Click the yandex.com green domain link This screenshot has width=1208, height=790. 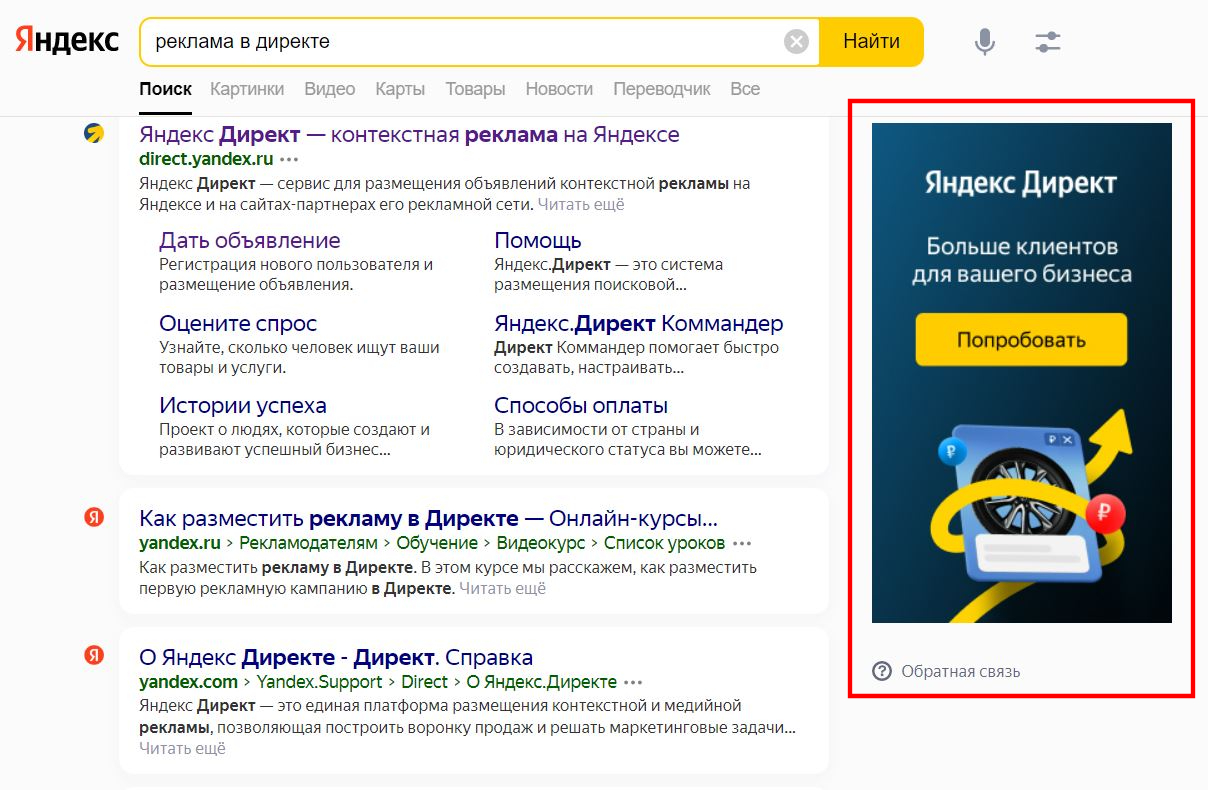(x=188, y=682)
